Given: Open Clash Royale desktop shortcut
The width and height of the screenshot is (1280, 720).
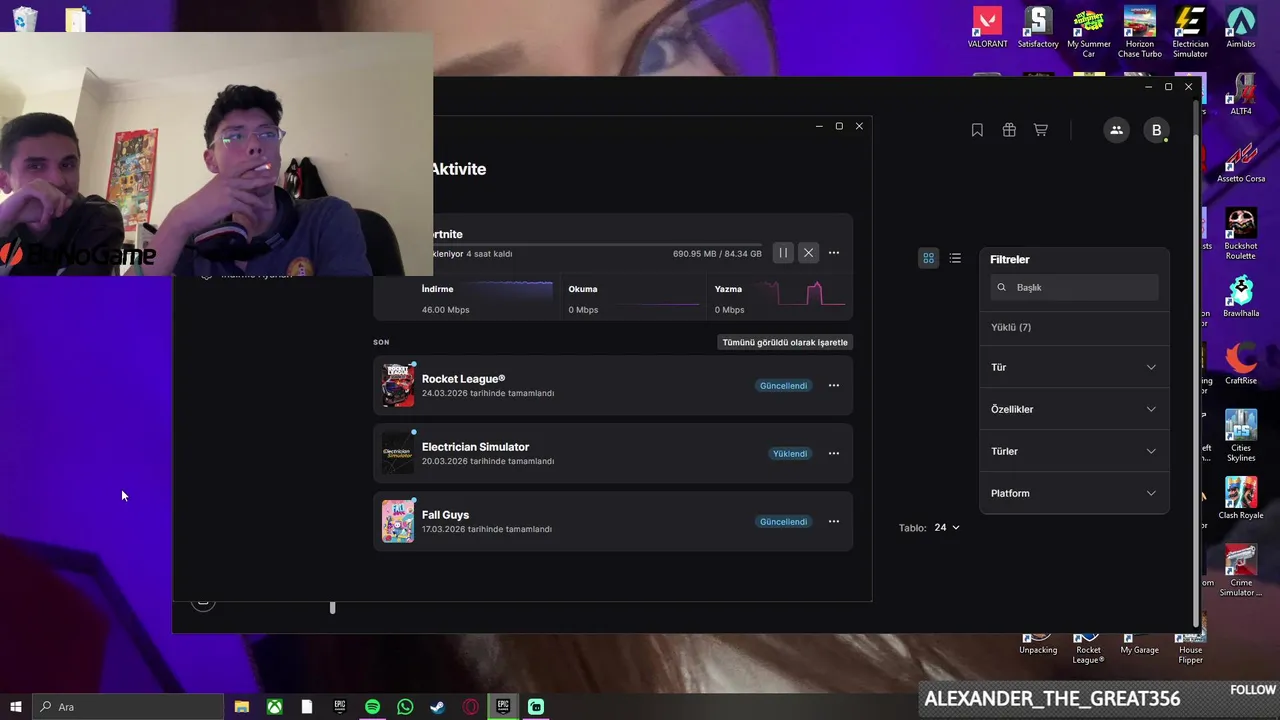Looking at the screenshot, I should pyautogui.click(x=1241, y=498).
